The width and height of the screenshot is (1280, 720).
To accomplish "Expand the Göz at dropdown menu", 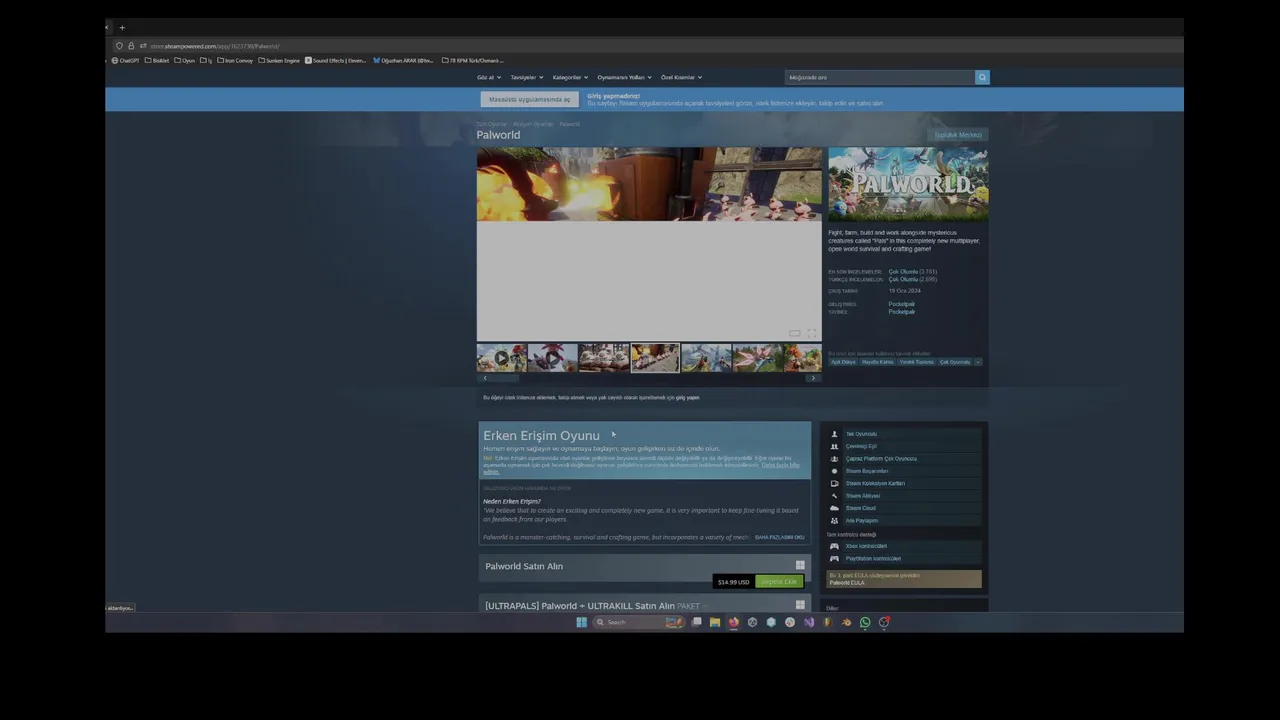I will 488,77.
